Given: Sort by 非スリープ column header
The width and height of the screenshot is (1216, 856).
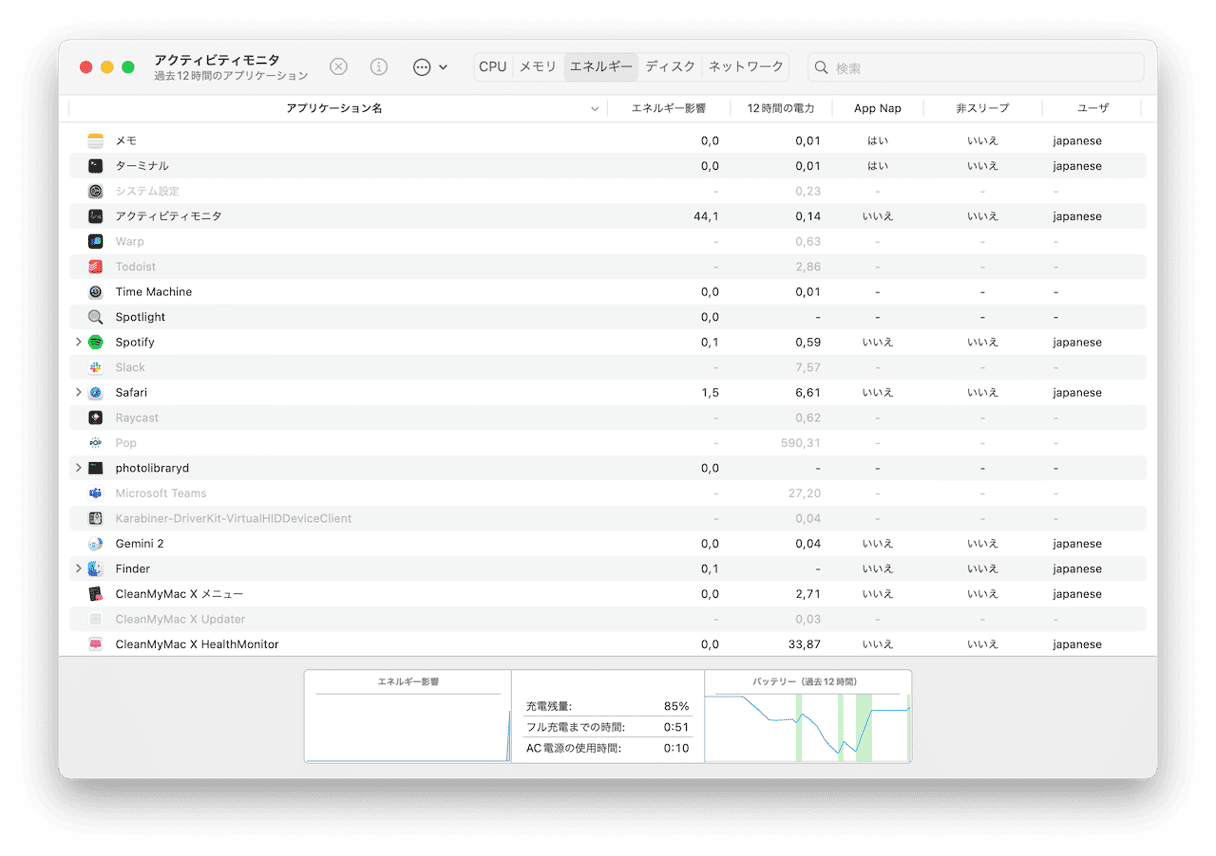Looking at the screenshot, I should coord(982,108).
